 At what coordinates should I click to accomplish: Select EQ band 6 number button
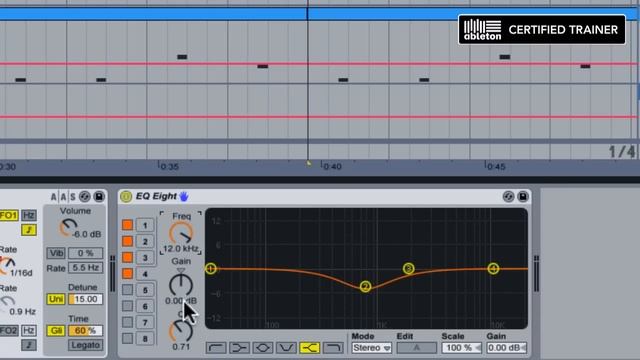pyautogui.click(x=145, y=306)
